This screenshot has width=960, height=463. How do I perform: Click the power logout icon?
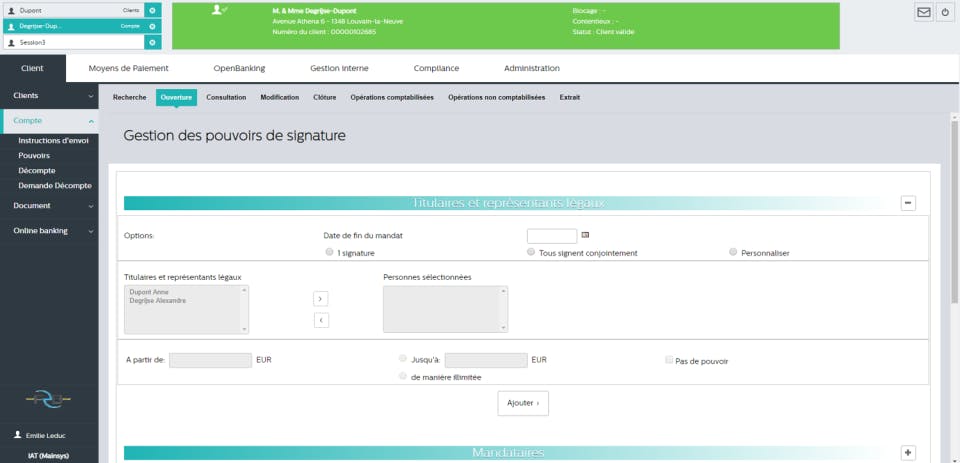[946, 12]
